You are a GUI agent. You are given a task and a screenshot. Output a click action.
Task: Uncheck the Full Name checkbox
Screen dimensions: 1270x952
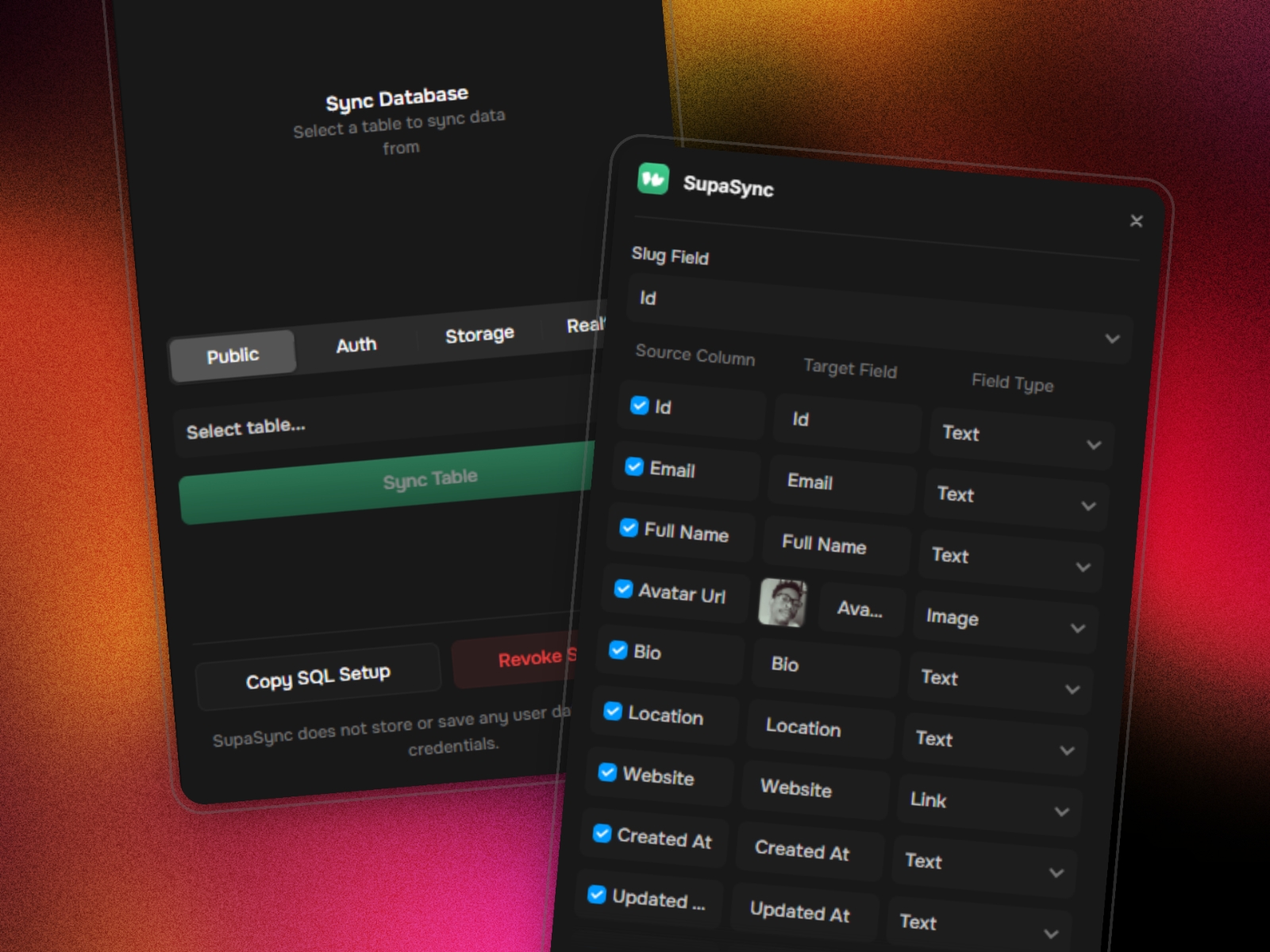(628, 528)
